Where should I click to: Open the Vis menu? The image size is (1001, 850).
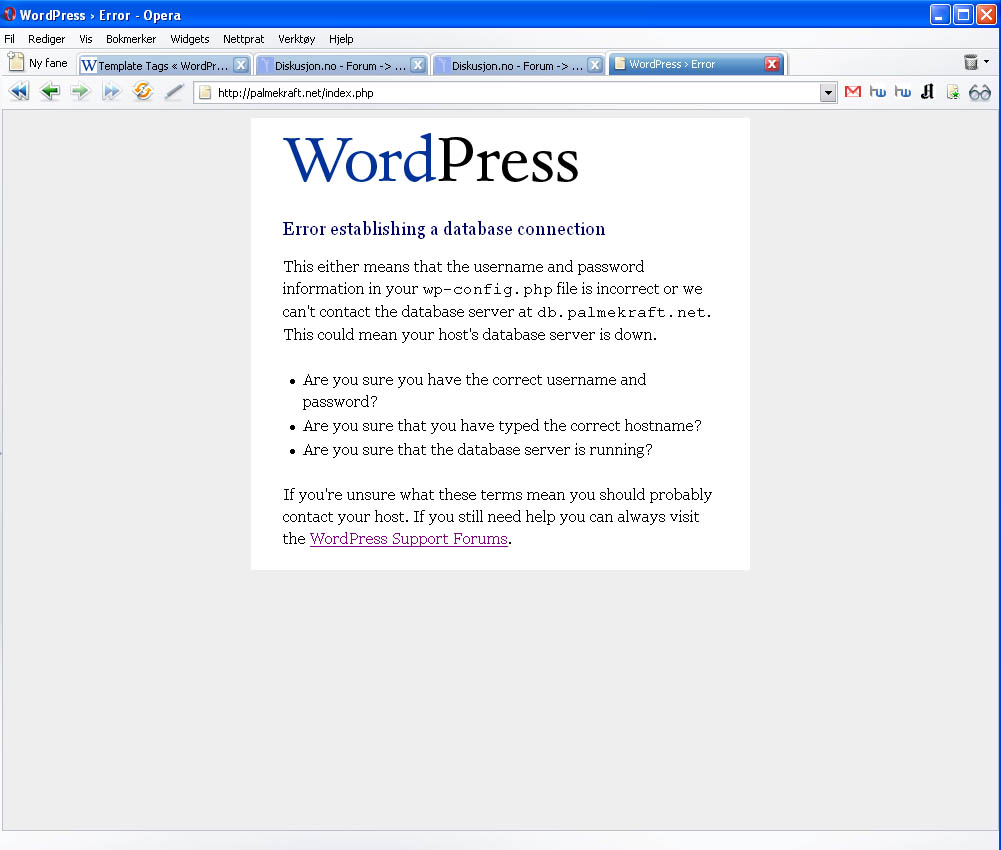coord(86,39)
